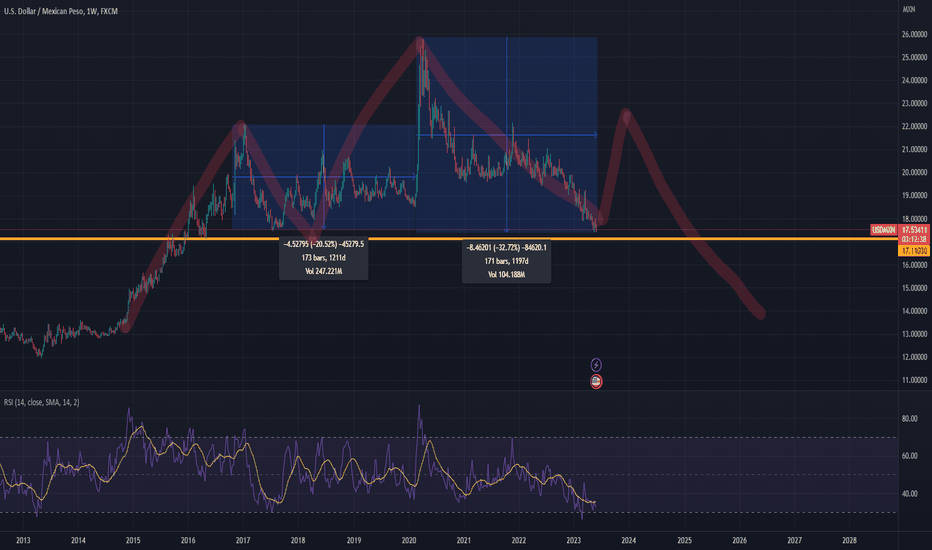Click the 2013 label on time axis
This screenshot has width=932, height=550.
pos(23,540)
